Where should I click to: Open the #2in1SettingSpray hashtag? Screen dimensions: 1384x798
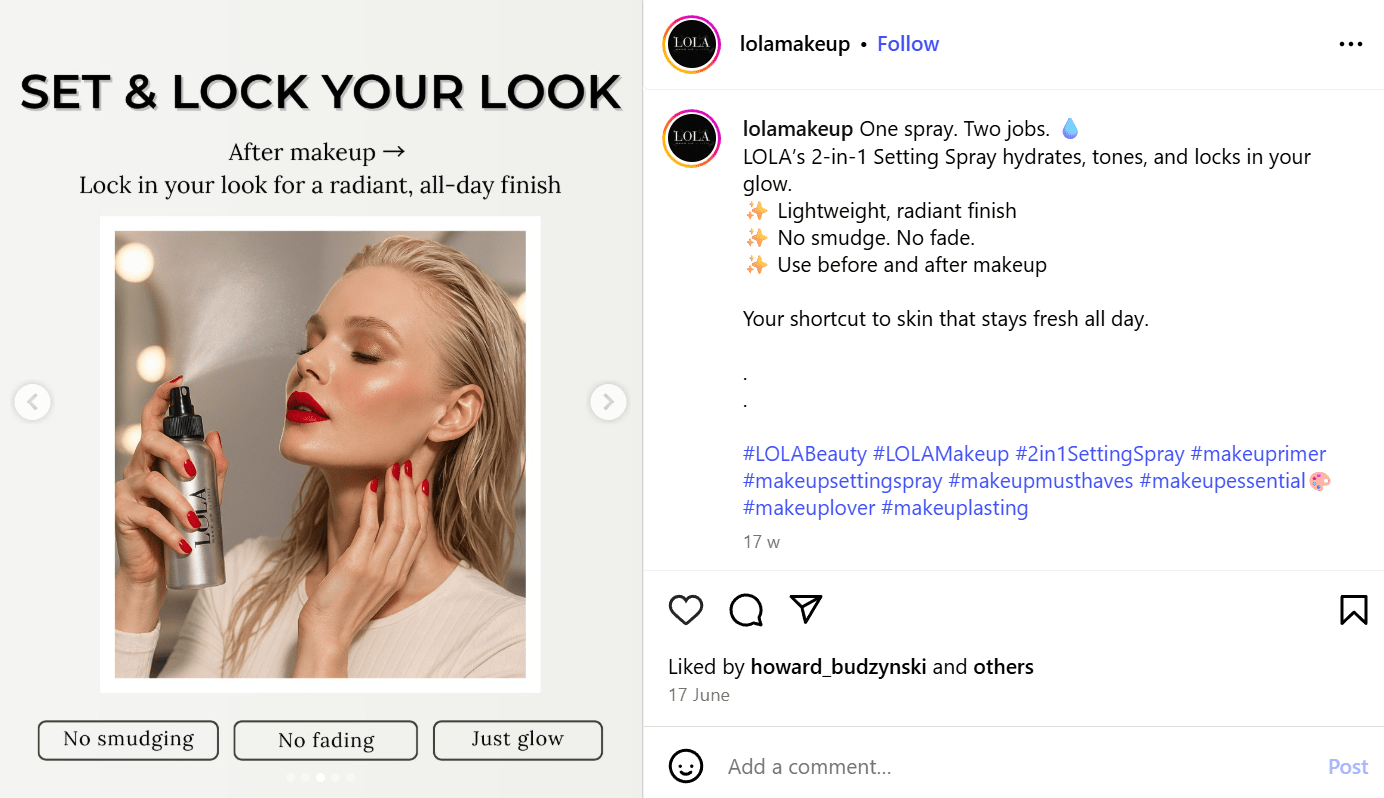1099,454
